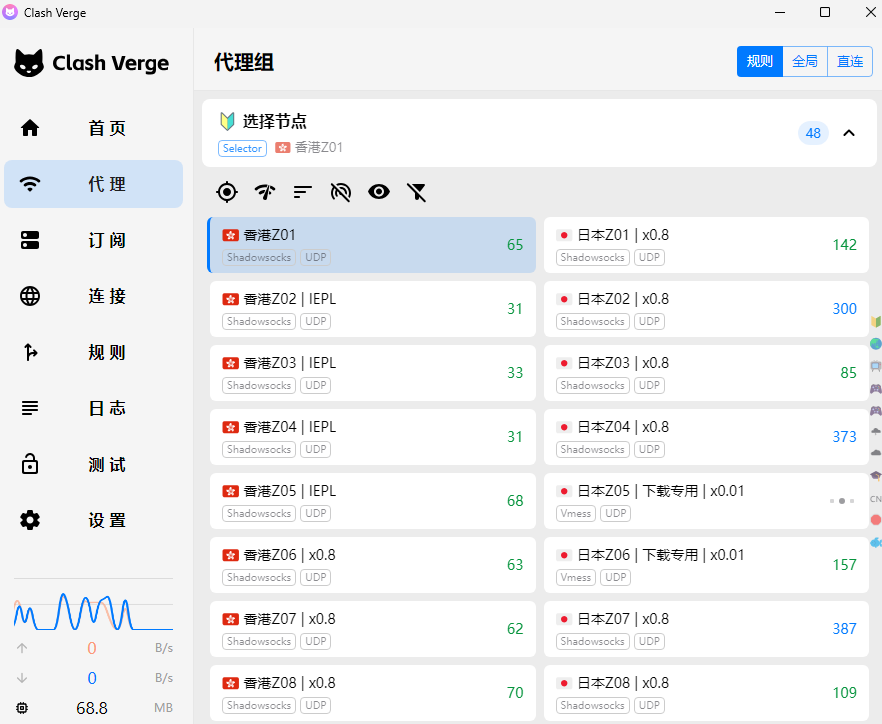Image resolution: width=882 pixels, height=724 pixels.
Task: Click the disabled filter icon
Action: pos(416,191)
